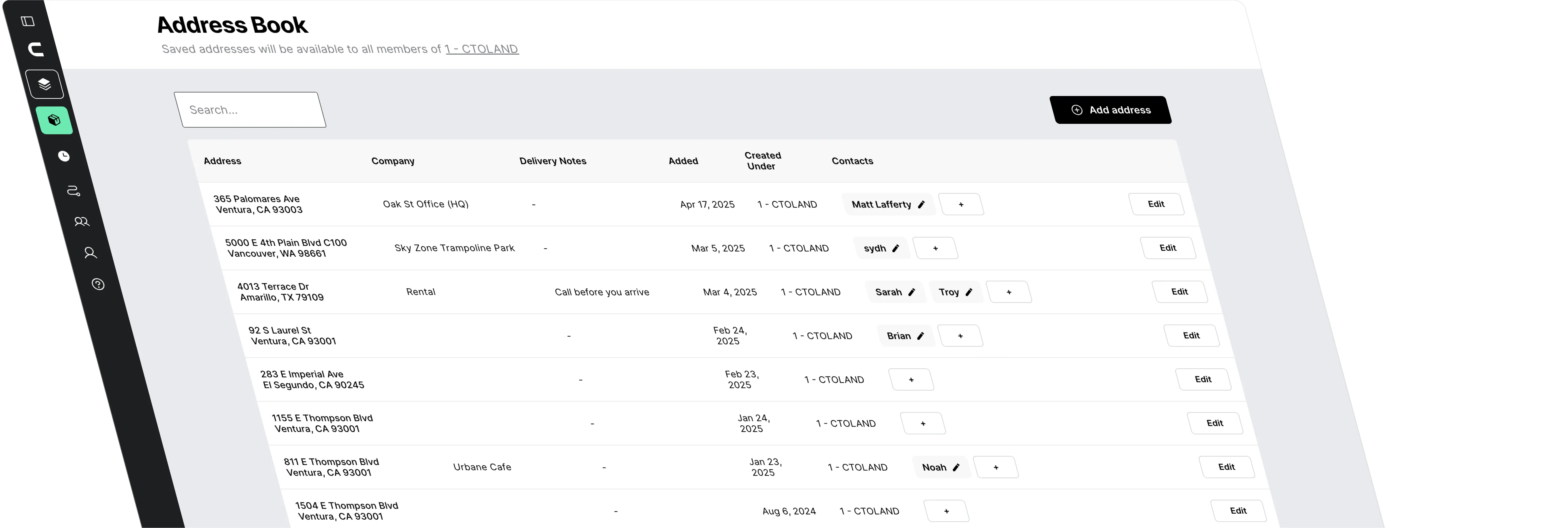Add contact to Sky Zone Trampoline Park row
1568x528 pixels.
pyautogui.click(x=935, y=248)
